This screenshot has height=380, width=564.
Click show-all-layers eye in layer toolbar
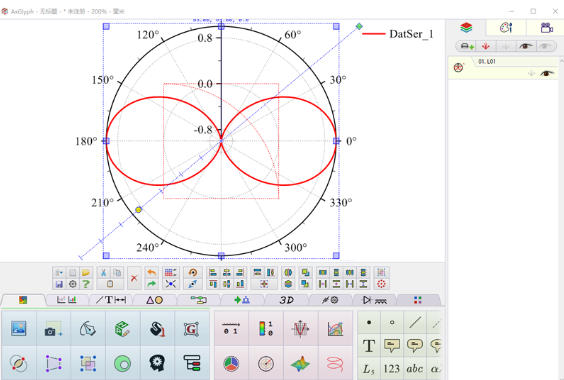(x=526, y=46)
